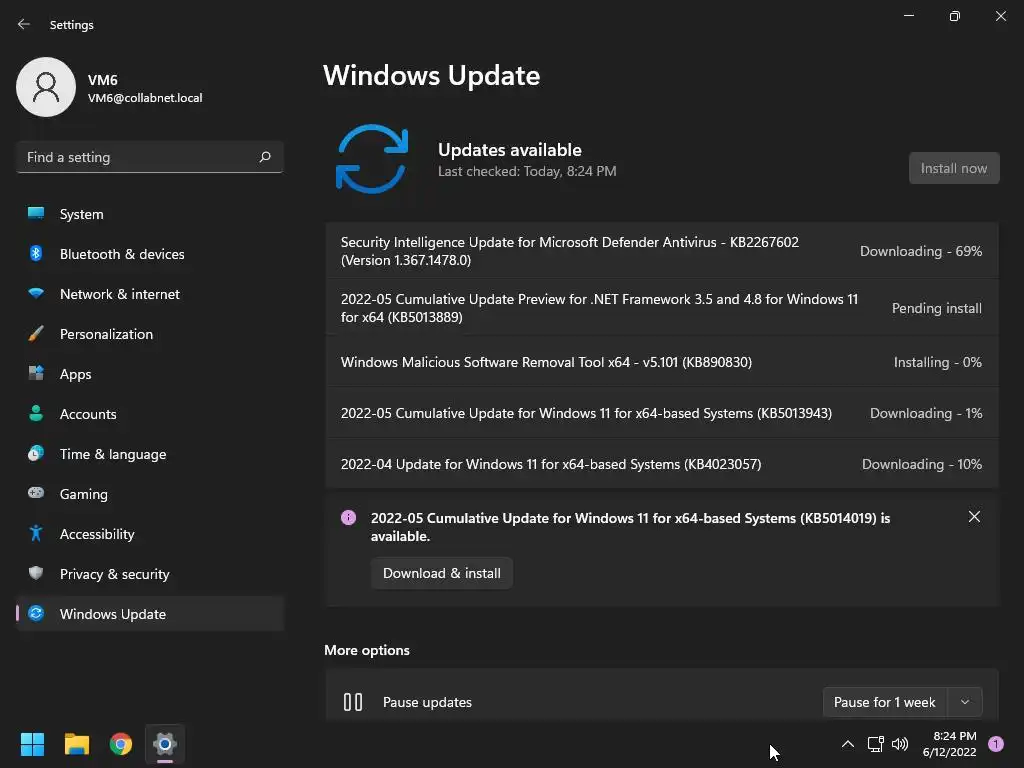The image size is (1024, 768).
Task: Open Privacy & security page
Action: [x=150, y=574]
